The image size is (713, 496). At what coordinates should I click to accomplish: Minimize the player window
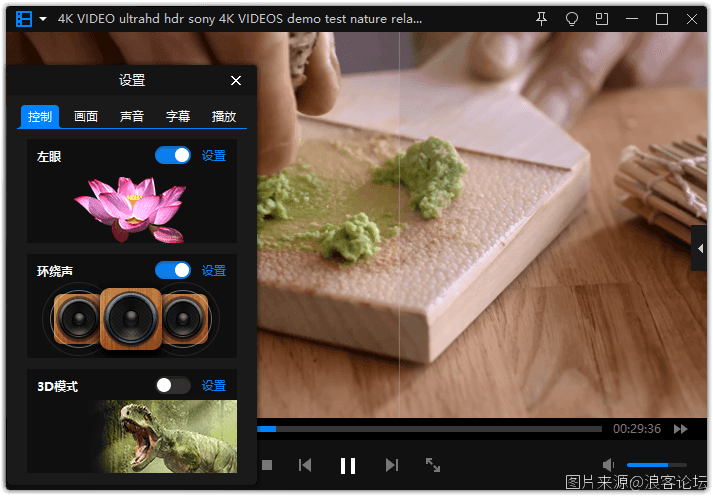(x=632, y=19)
